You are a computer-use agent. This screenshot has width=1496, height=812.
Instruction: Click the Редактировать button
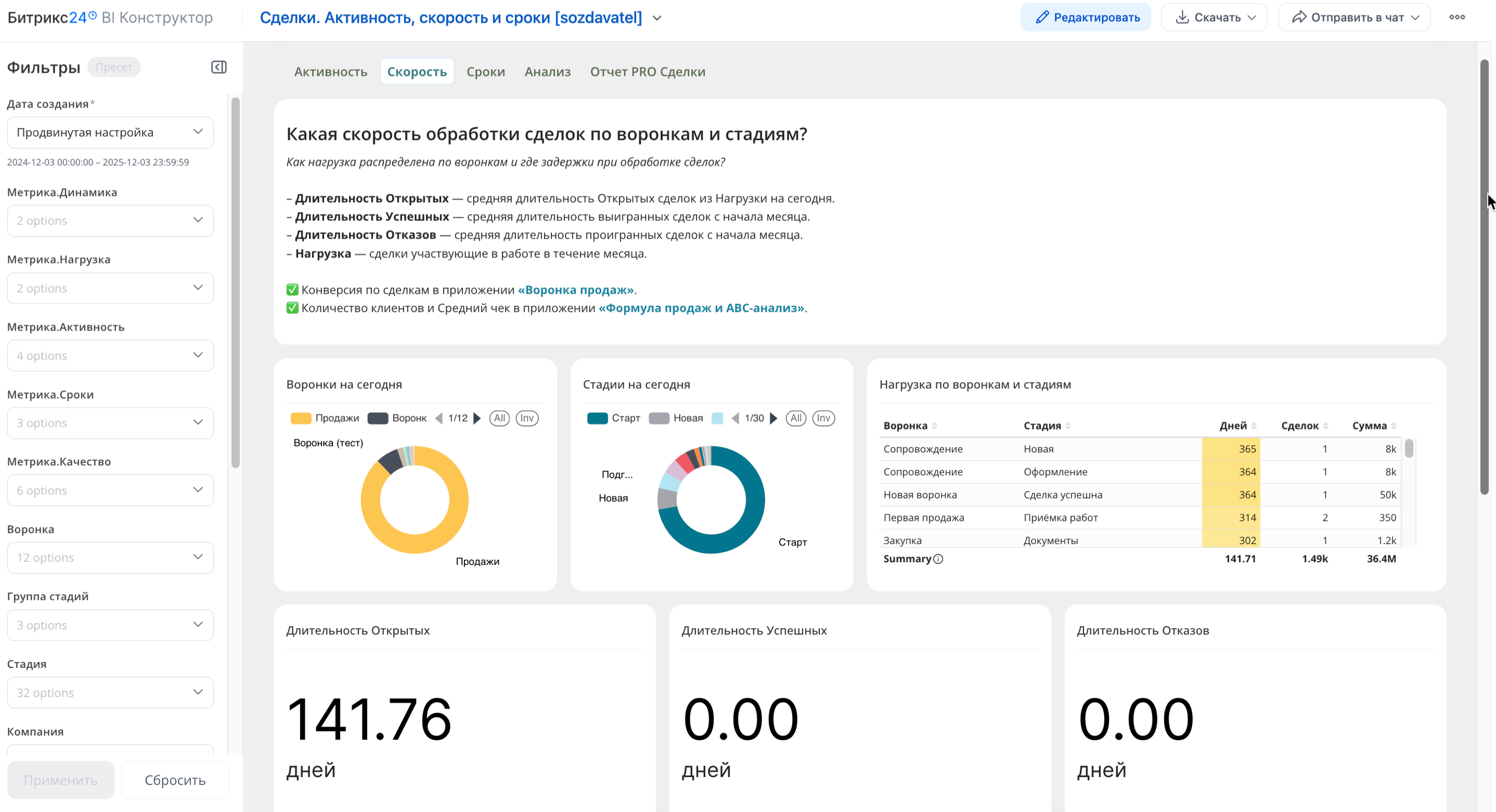coord(1085,17)
